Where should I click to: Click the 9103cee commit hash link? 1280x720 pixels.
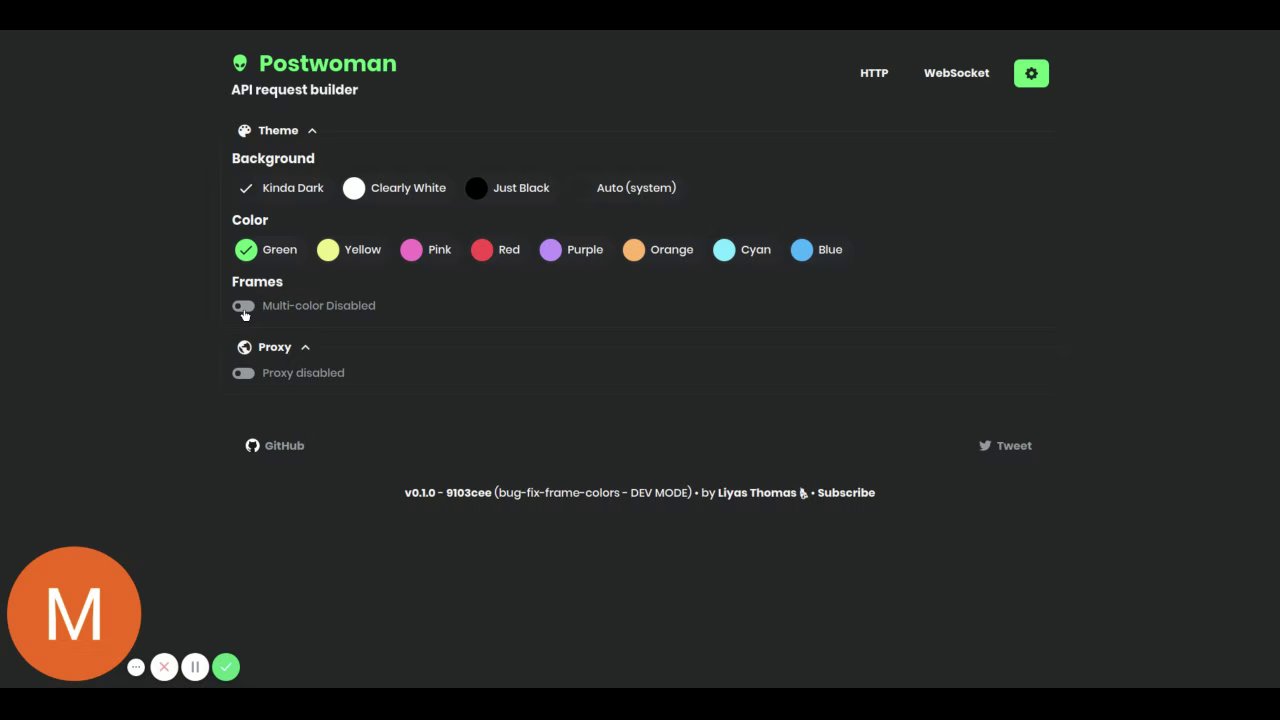(469, 493)
